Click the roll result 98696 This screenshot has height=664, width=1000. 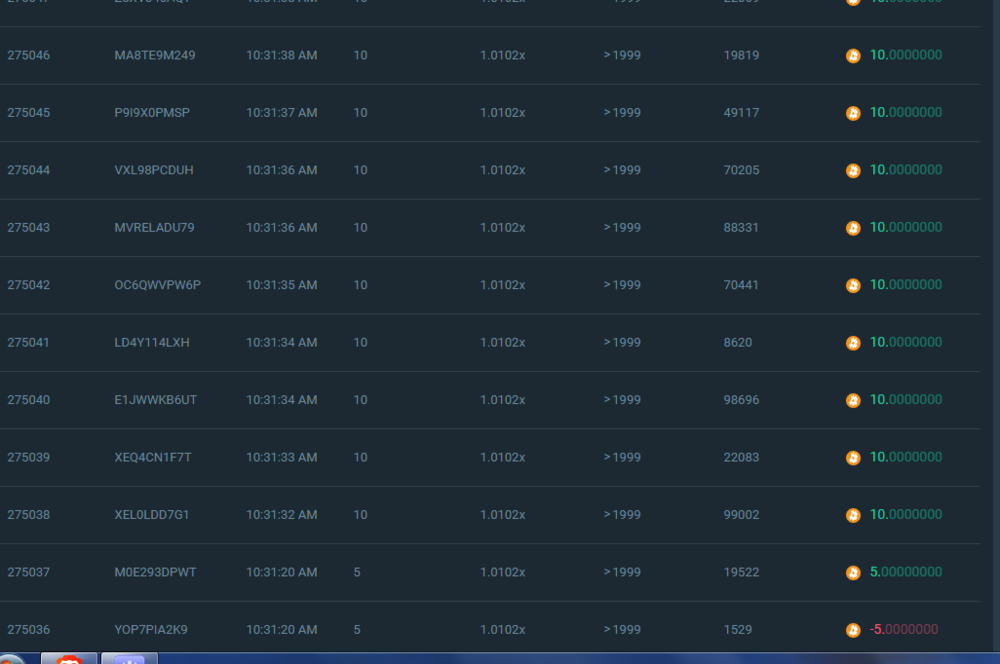point(741,400)
